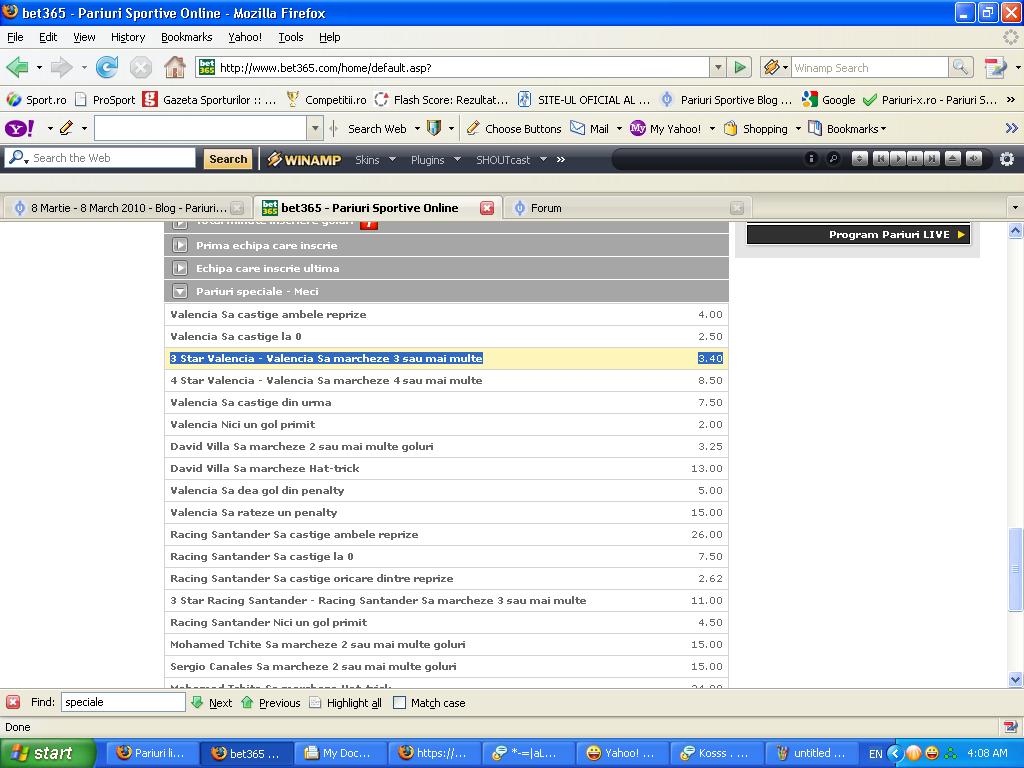1024x768 pixels.
Task: Enable Match case checkbox
Action: tap(399, 703)
